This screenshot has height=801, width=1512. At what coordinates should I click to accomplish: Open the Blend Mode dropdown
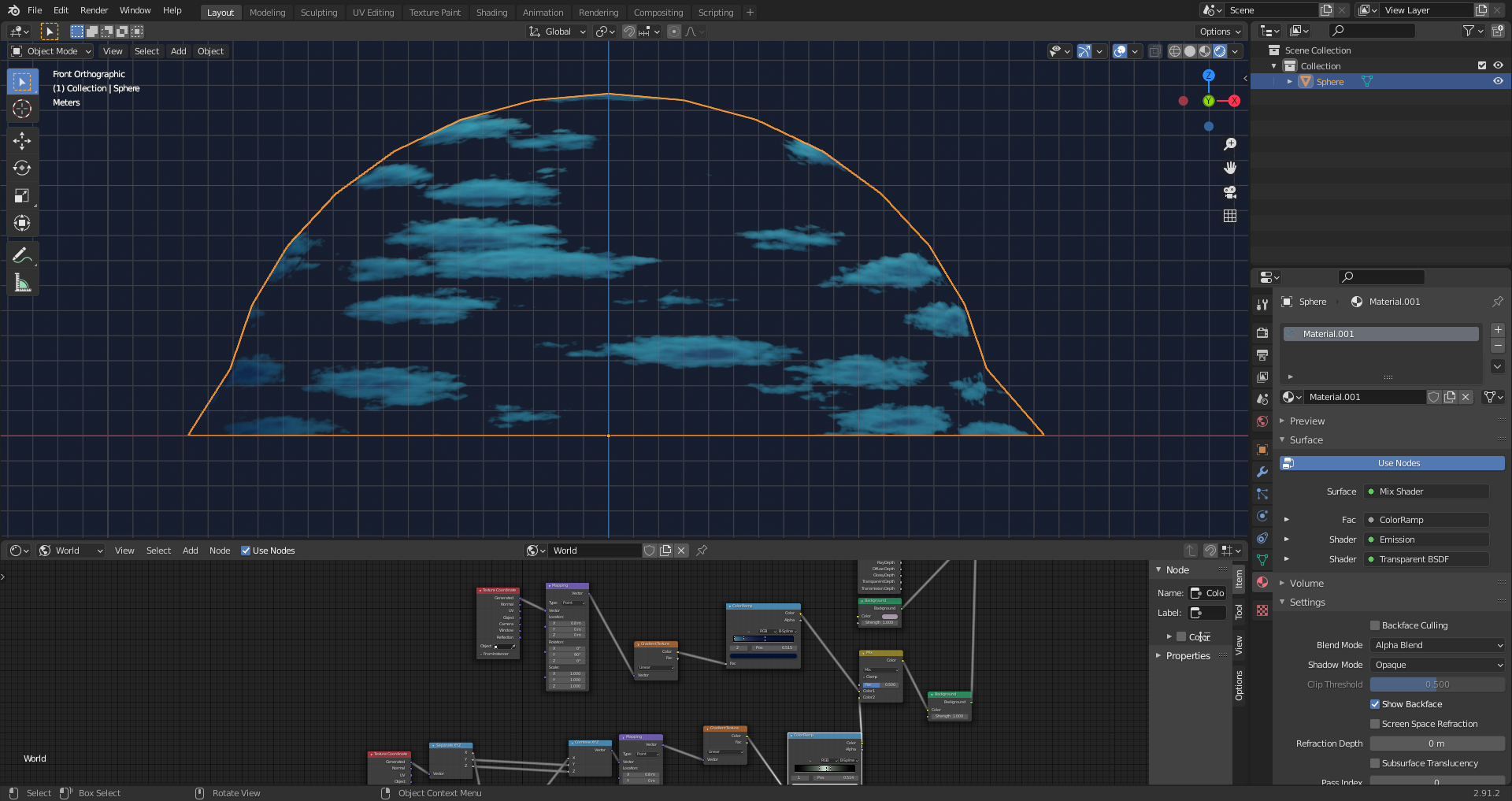[x=1437, y=645]
